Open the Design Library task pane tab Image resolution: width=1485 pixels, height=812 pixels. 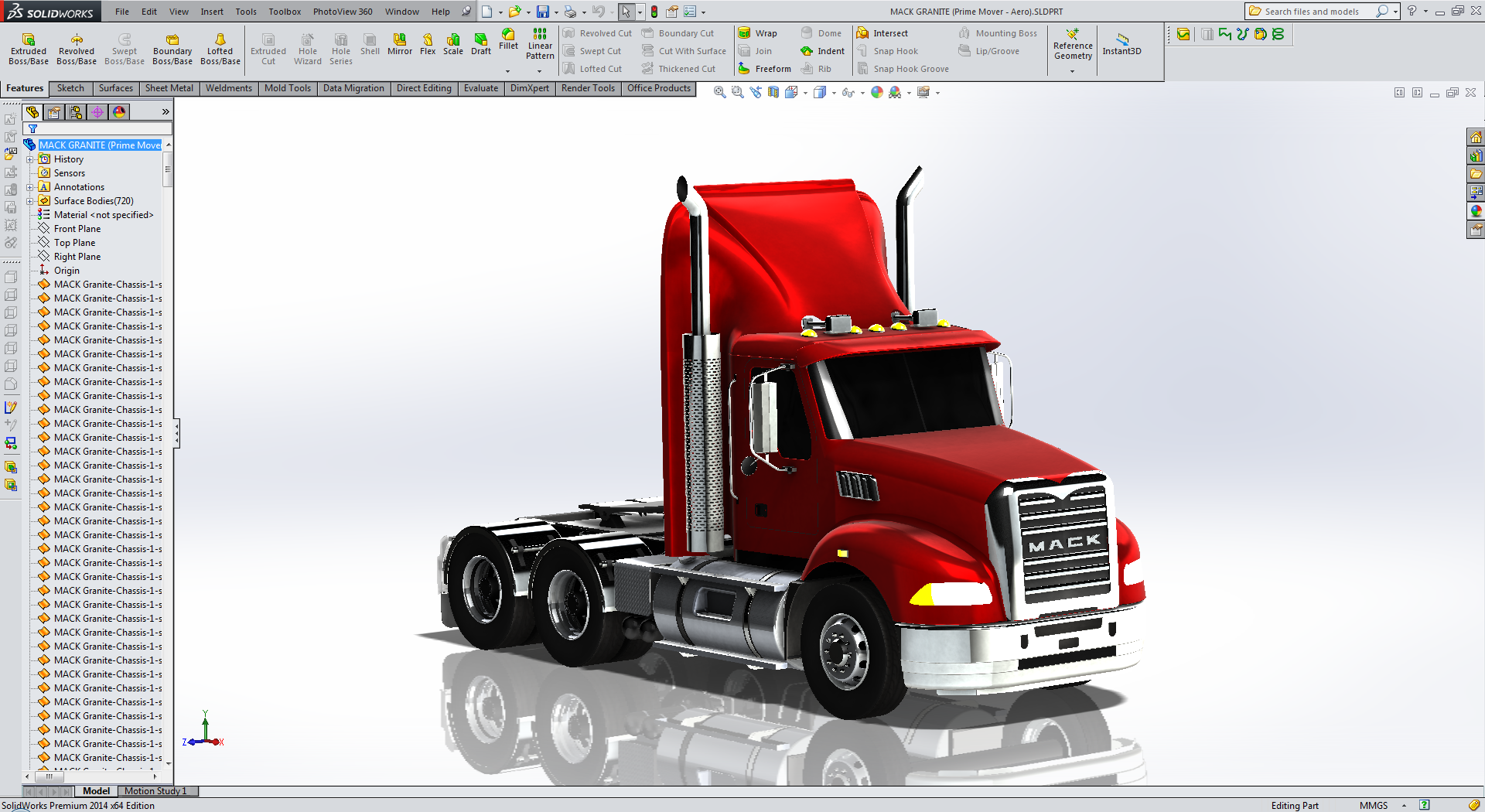click(1476, 155)
